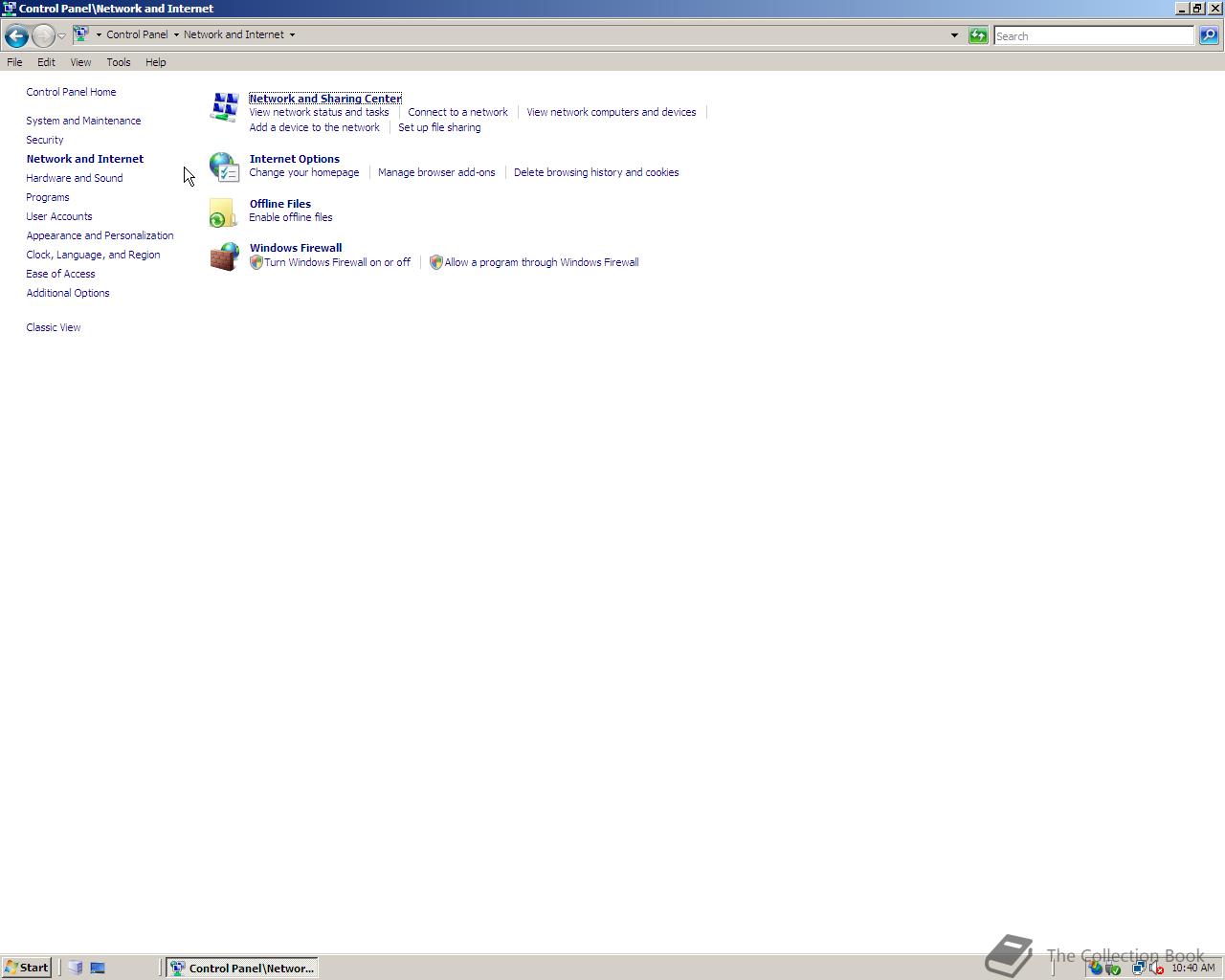Open Clock, Language, and Region
Image resolution: width=1225 pixels, height=980 pixels.
(93, 255)
